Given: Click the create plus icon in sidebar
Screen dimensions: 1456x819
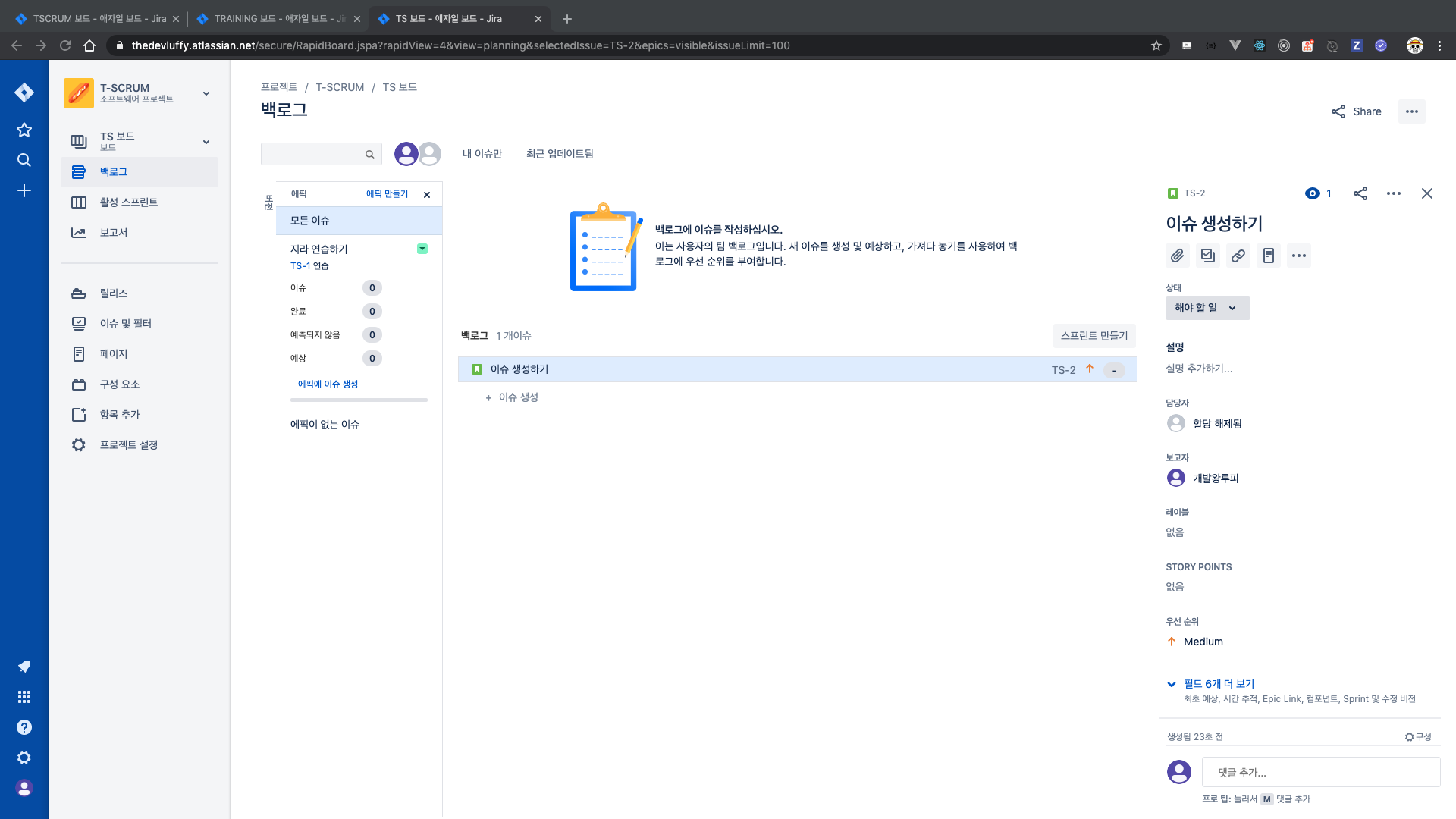Looking at the screenshot, I should (24, 190).
